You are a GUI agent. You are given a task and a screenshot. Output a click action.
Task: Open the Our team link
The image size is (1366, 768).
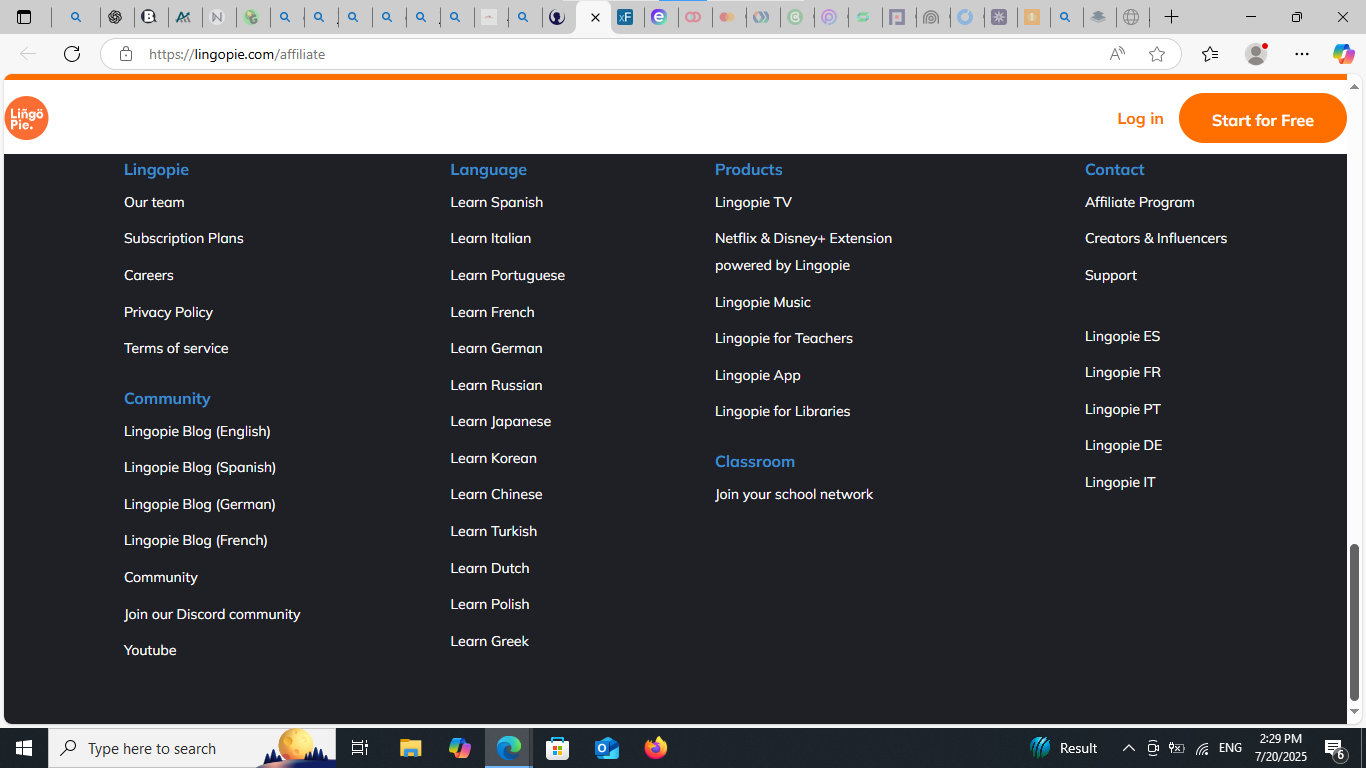click(x=154, y=202)
